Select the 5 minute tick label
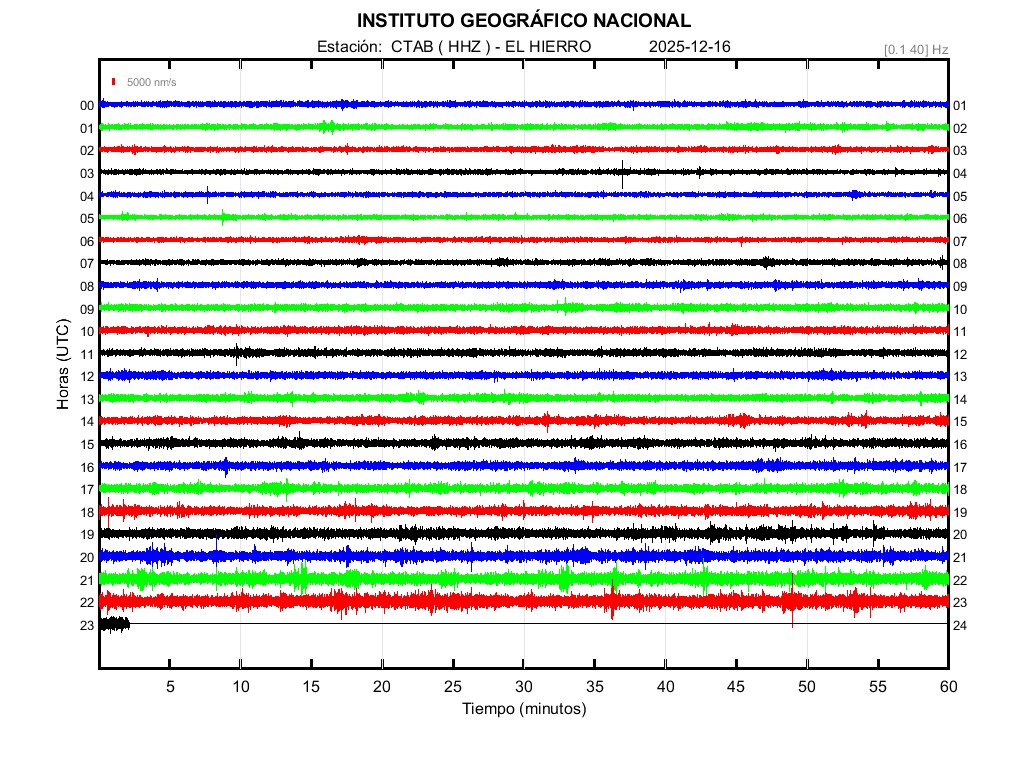Viewport: 1024px width, 768px height. pyautogui.click(x=170, y=687)
